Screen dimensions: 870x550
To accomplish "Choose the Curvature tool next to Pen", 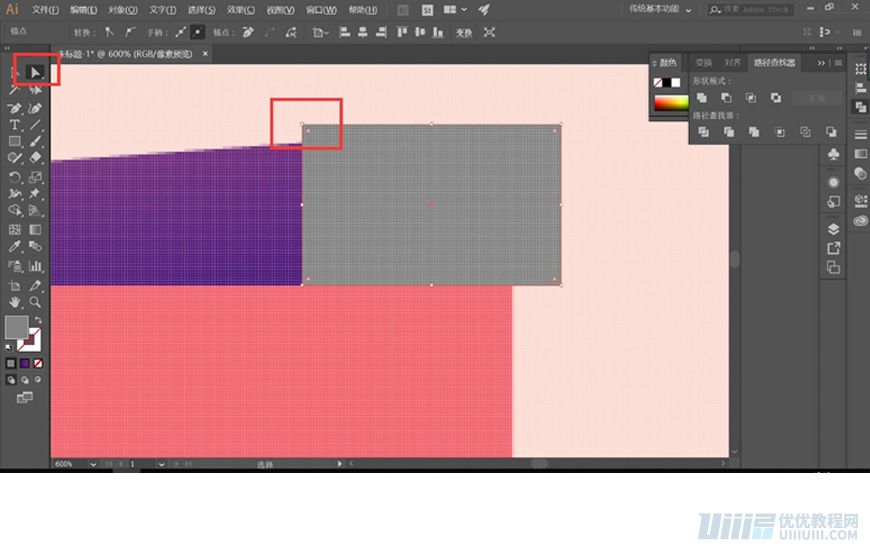I will (35, 108).
